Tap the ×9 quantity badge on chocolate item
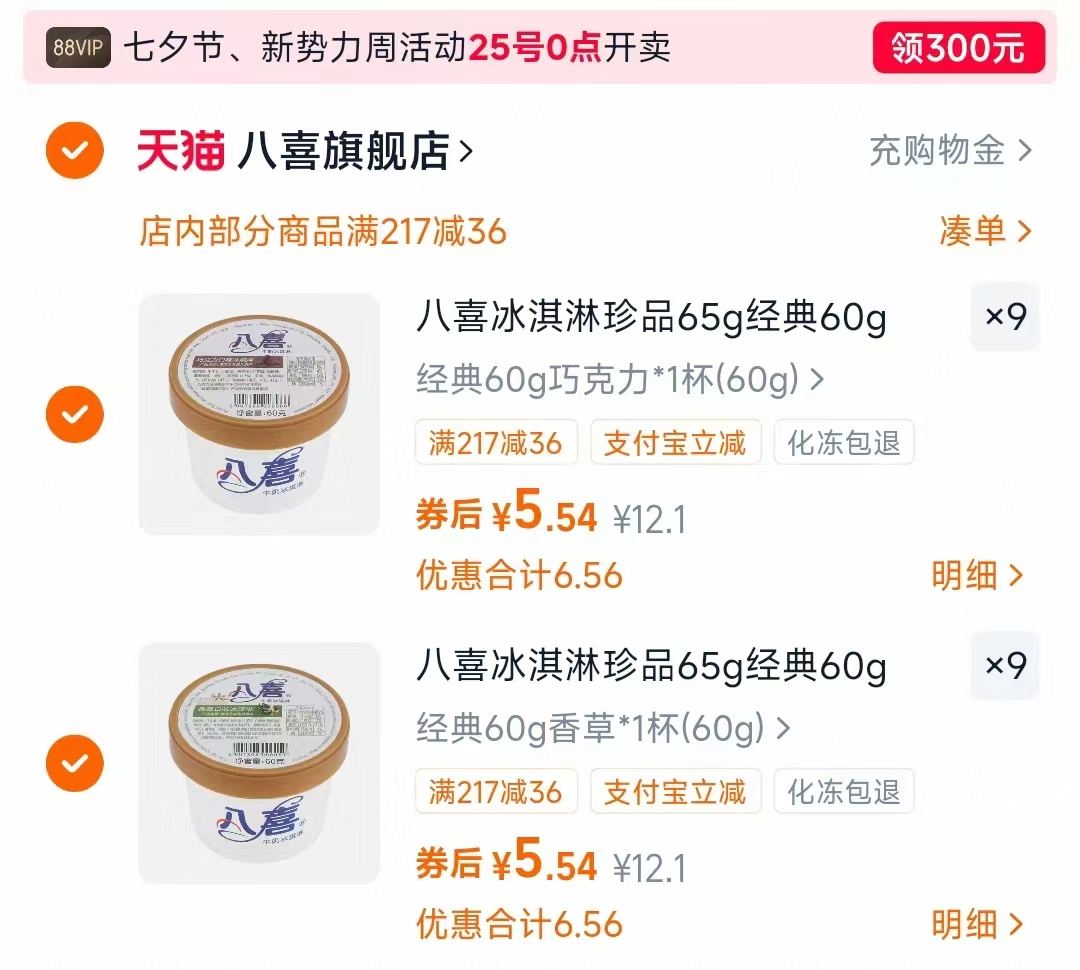Viewport: 1080px width, 970px height. (1005, 317)
